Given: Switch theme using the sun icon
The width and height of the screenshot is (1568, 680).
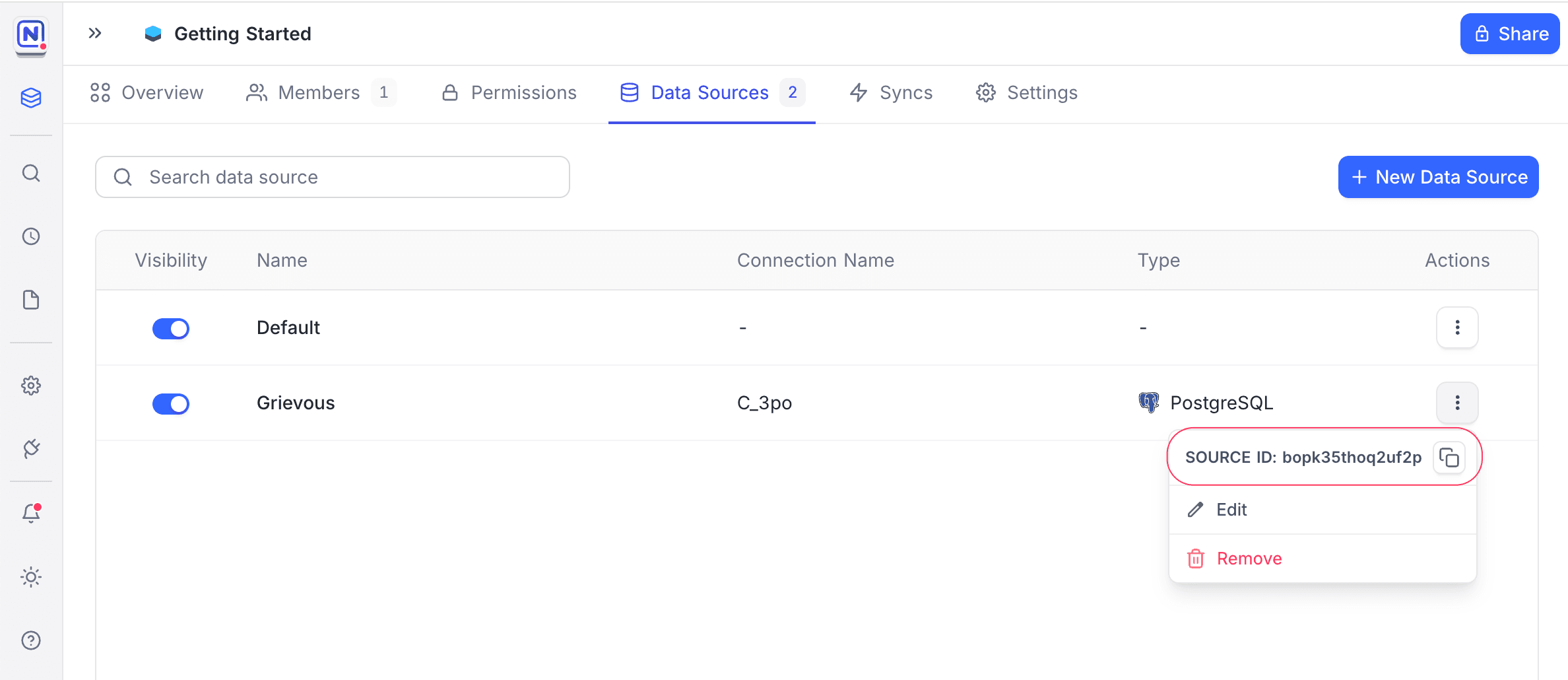Looking at the screenshot, I should click(x=31, y=576).
